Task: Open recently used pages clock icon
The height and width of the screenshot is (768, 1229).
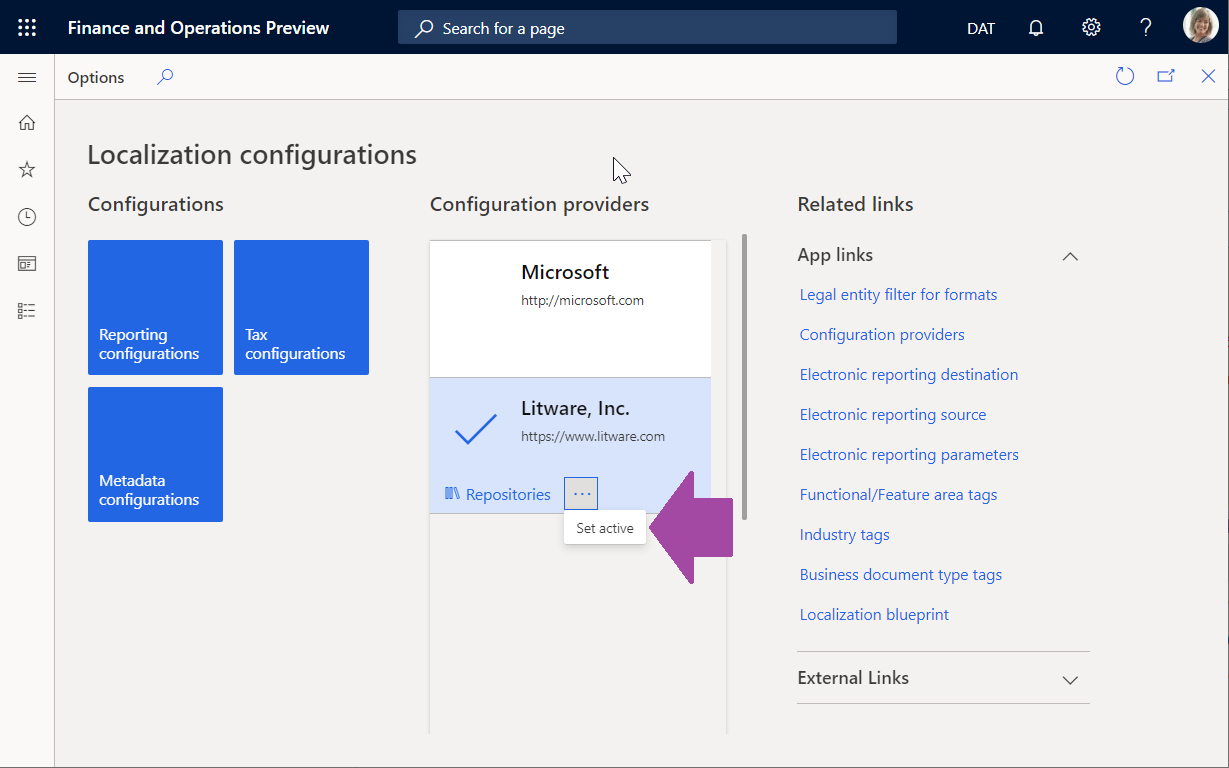Action: (x=26, y=216)
